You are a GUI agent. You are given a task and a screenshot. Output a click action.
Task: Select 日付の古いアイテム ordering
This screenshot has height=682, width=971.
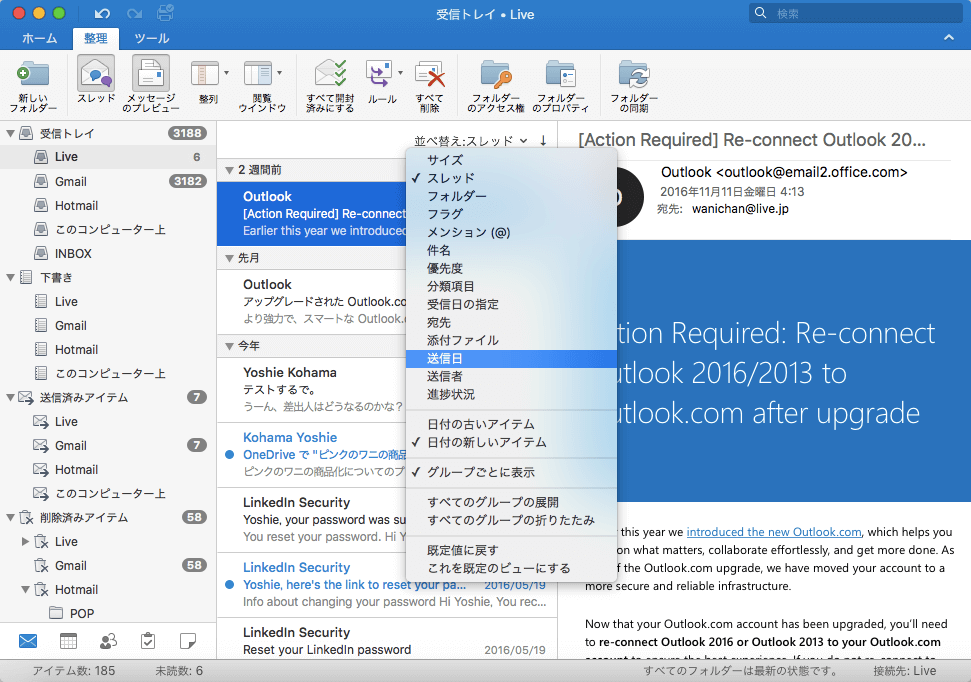pos(512,424)
